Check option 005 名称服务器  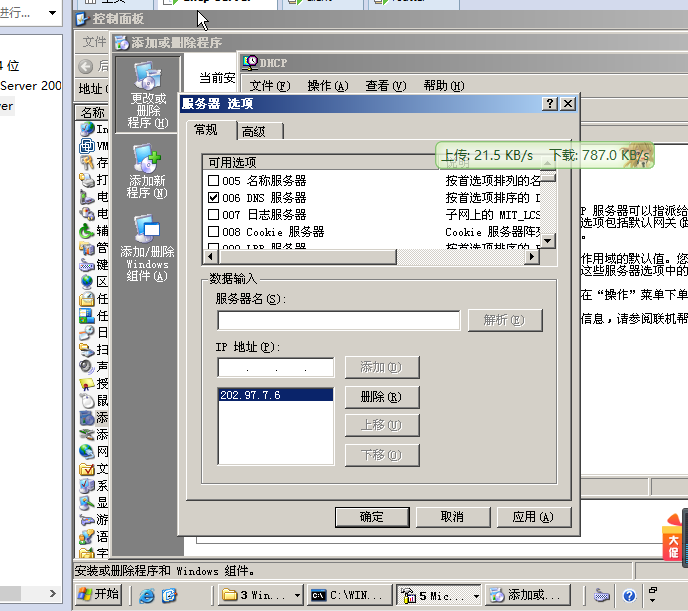click(213, 181)
